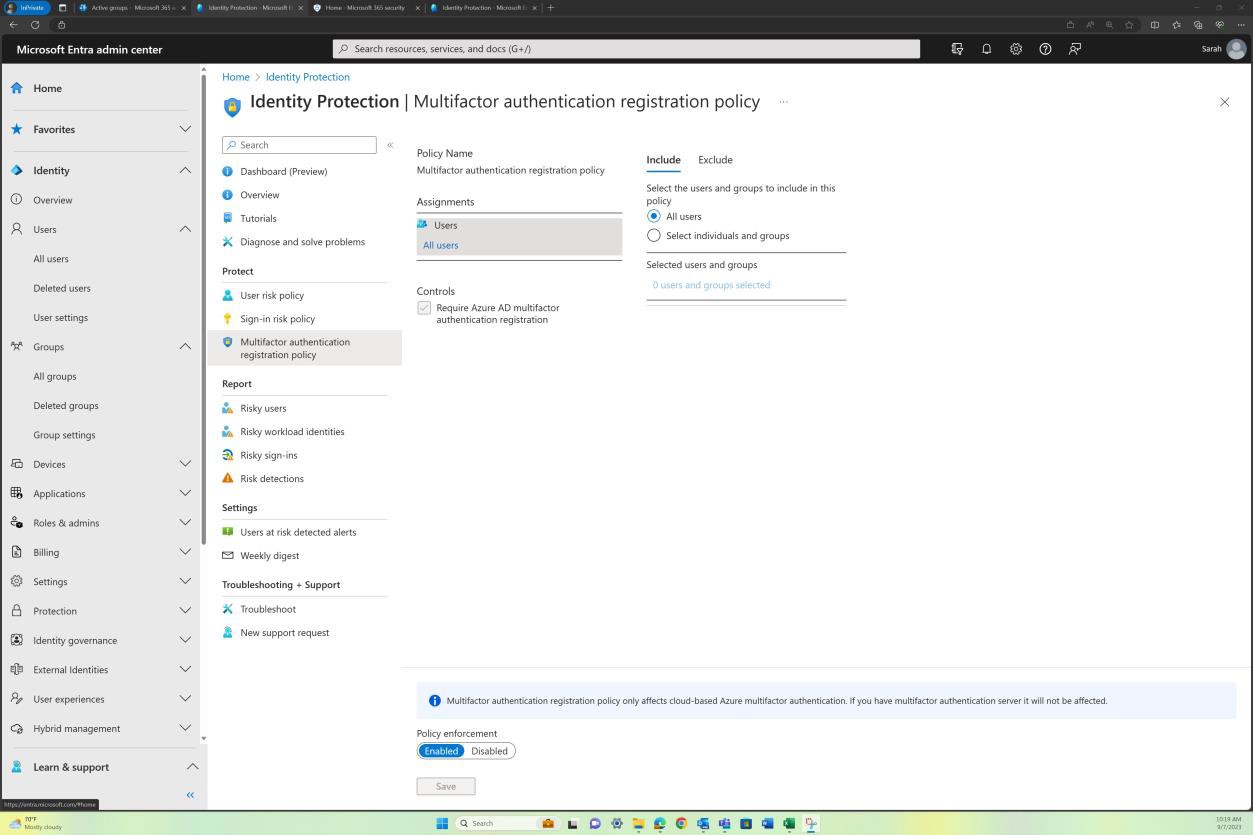Open the Risky users report
1253x835 pixels.
tap(263, 408)
